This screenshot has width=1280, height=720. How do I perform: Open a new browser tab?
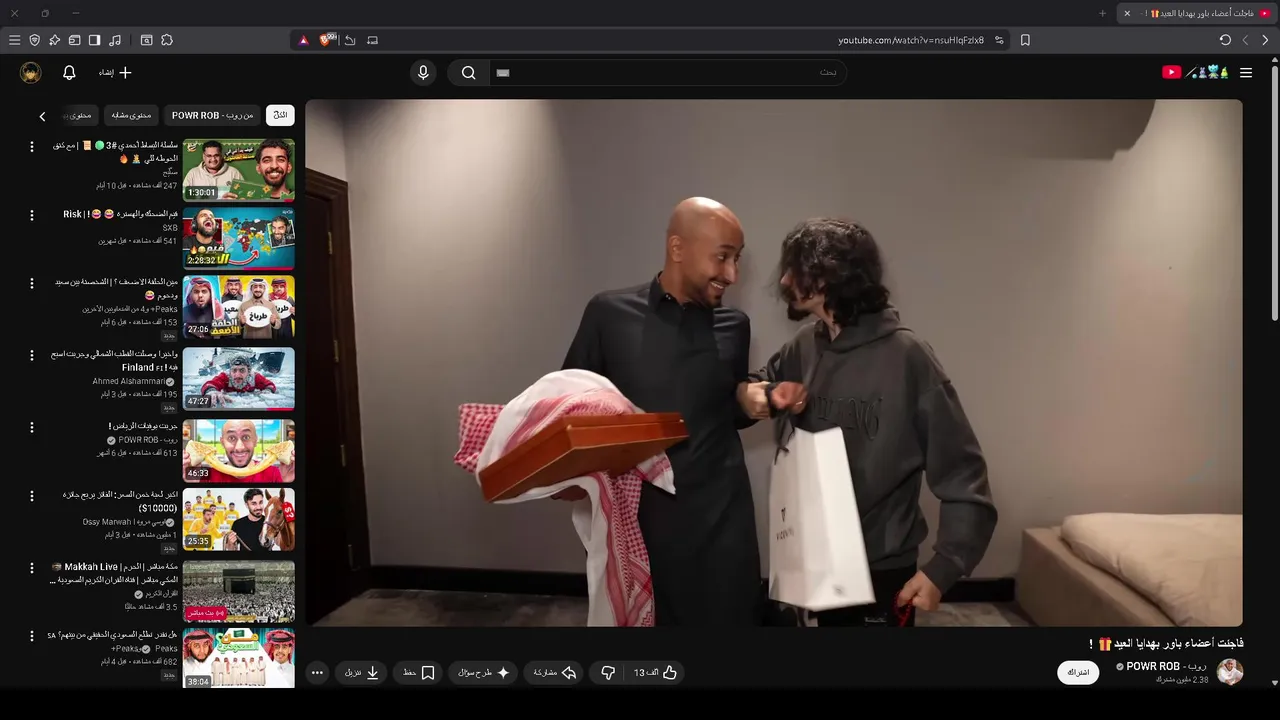1103,13
